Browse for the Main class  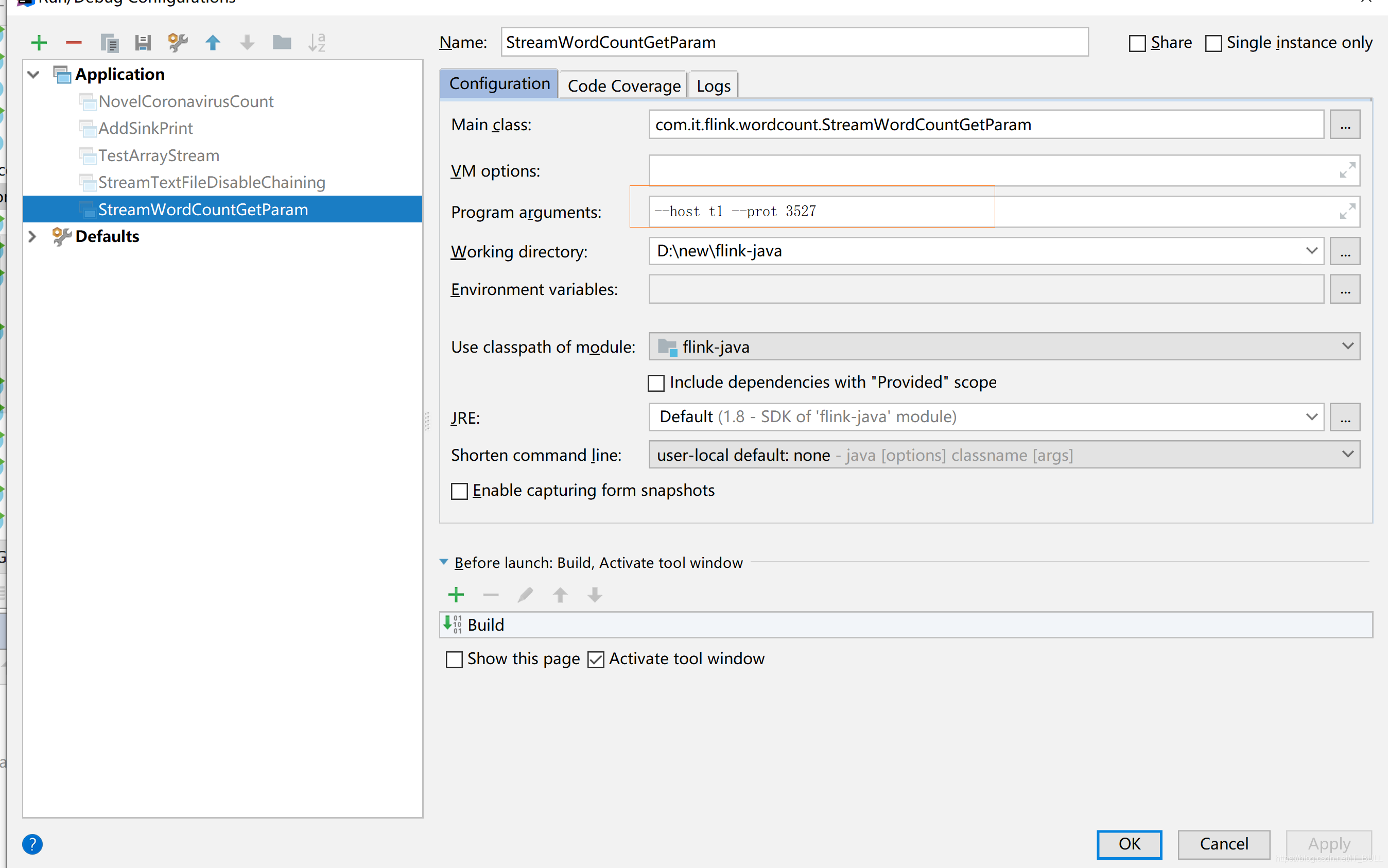(x=1345, y=125)
